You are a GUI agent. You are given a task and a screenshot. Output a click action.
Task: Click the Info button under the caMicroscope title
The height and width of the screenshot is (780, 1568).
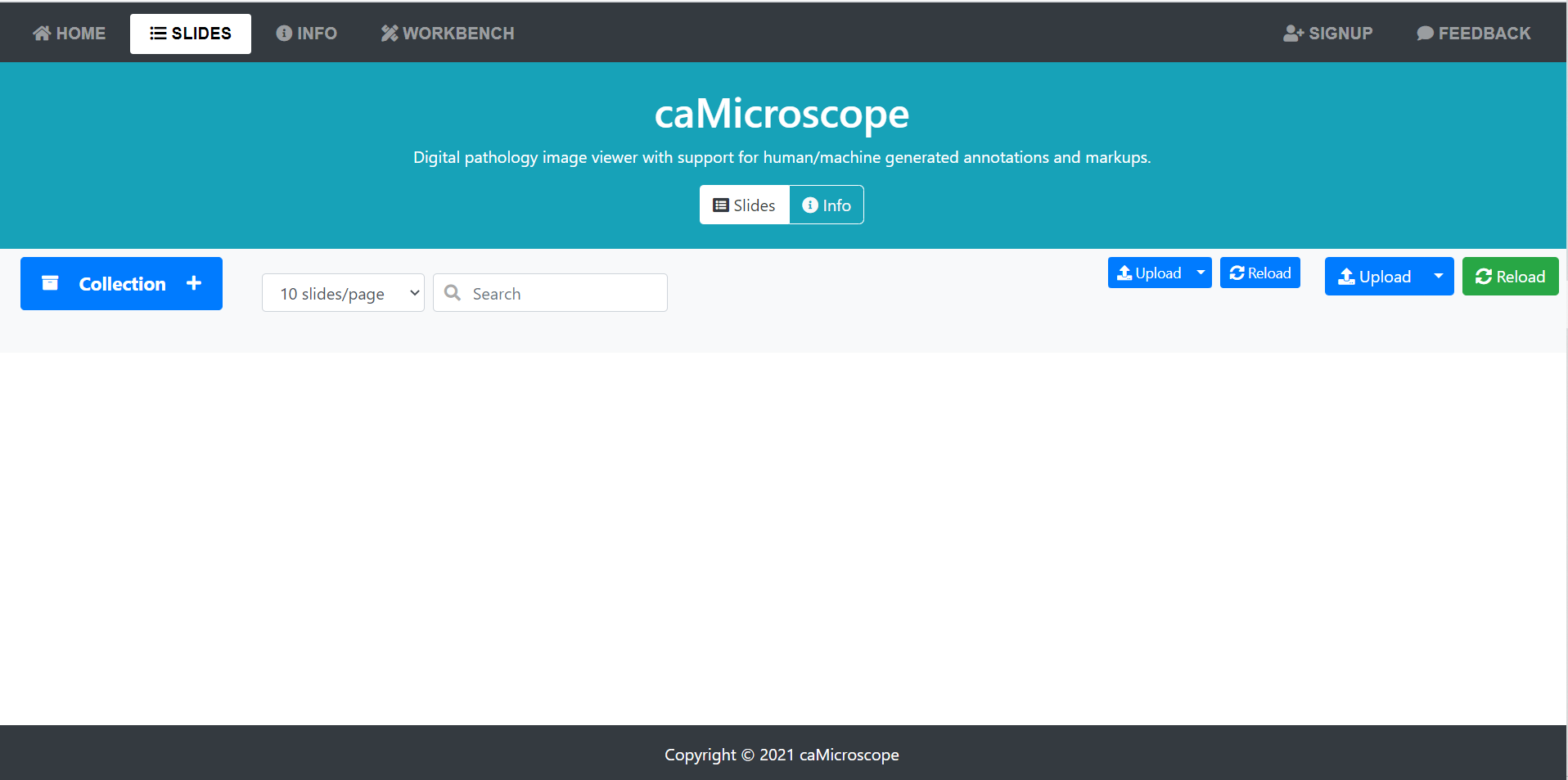[827, 205]
